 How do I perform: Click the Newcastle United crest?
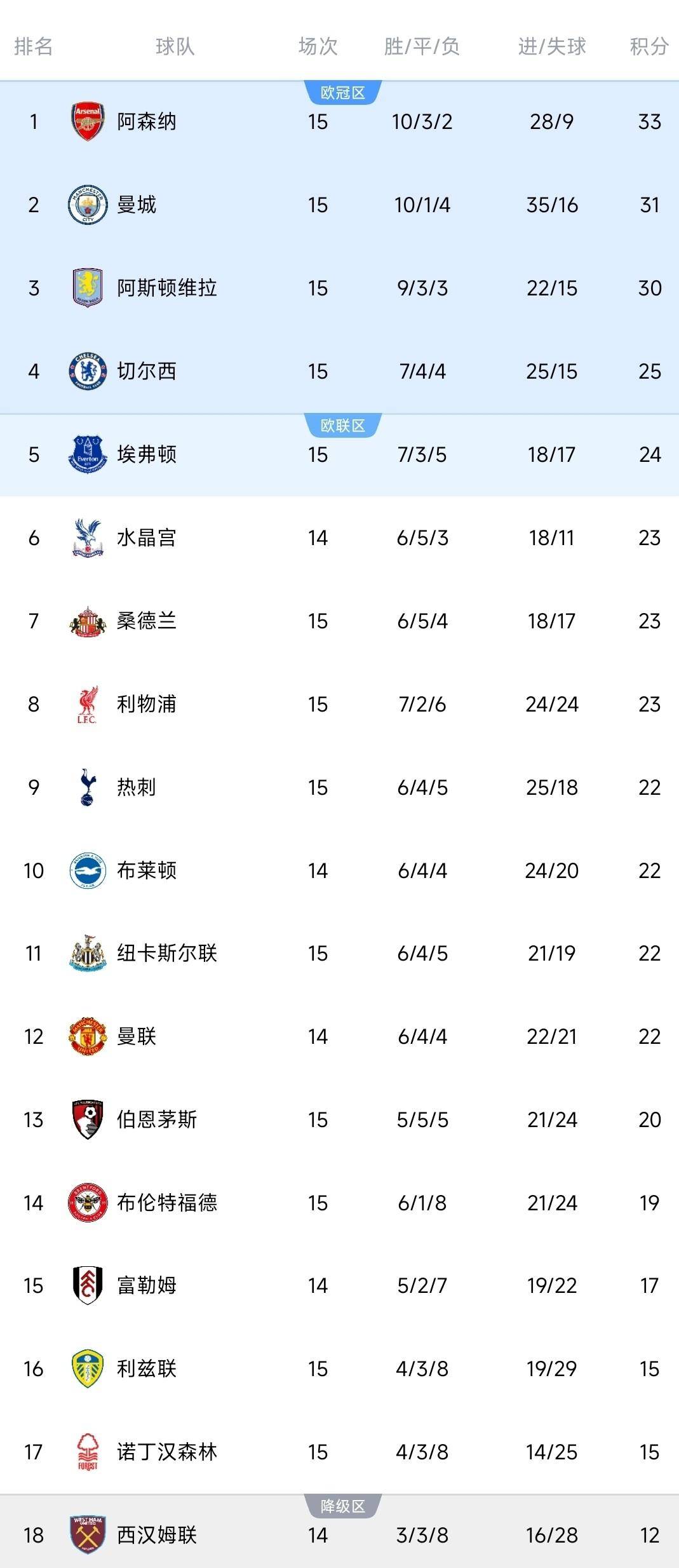[89, 953]
